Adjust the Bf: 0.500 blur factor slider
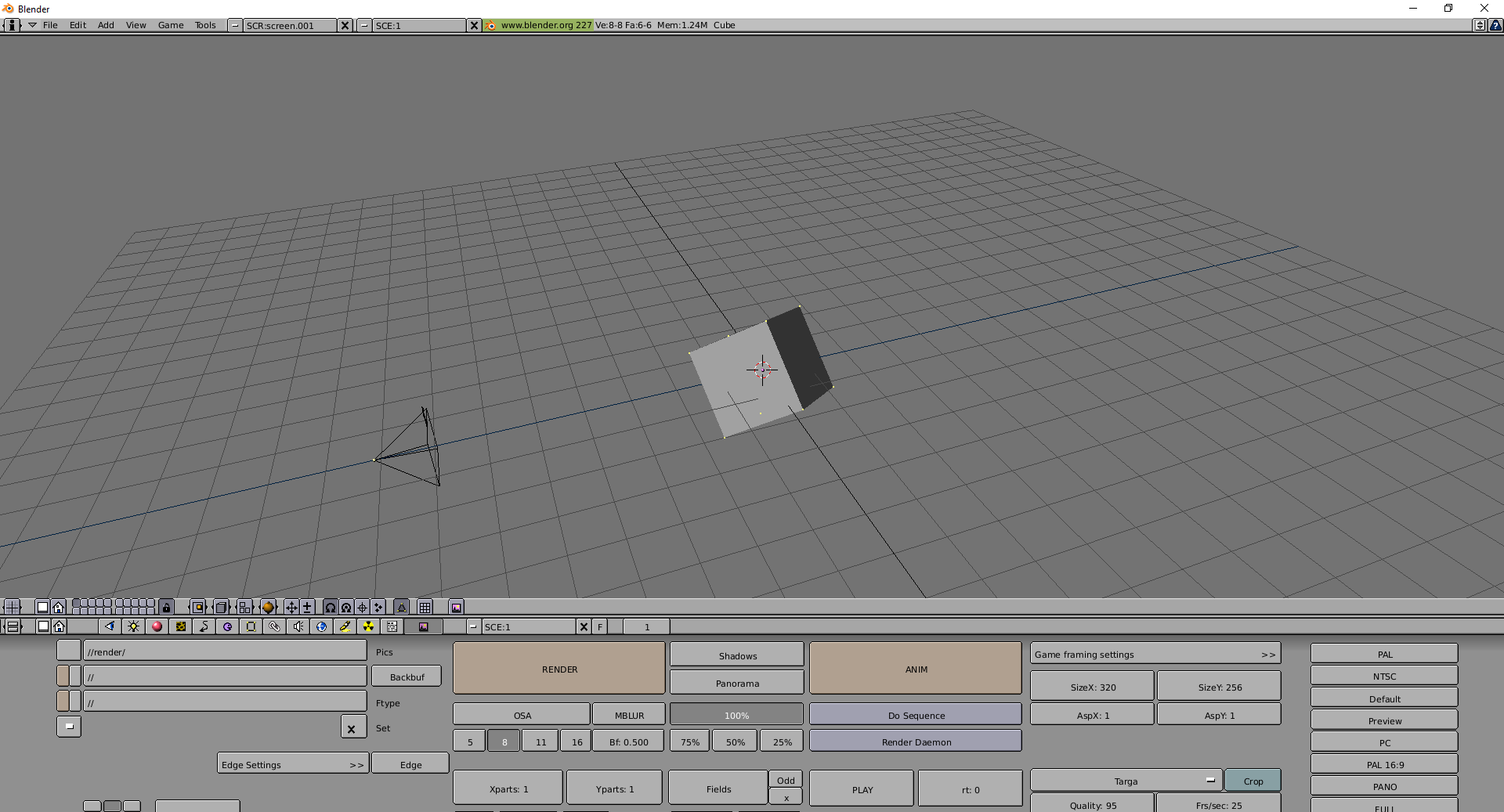Image resolution: width=1504 pixels, height=812 pixels. 628,742
